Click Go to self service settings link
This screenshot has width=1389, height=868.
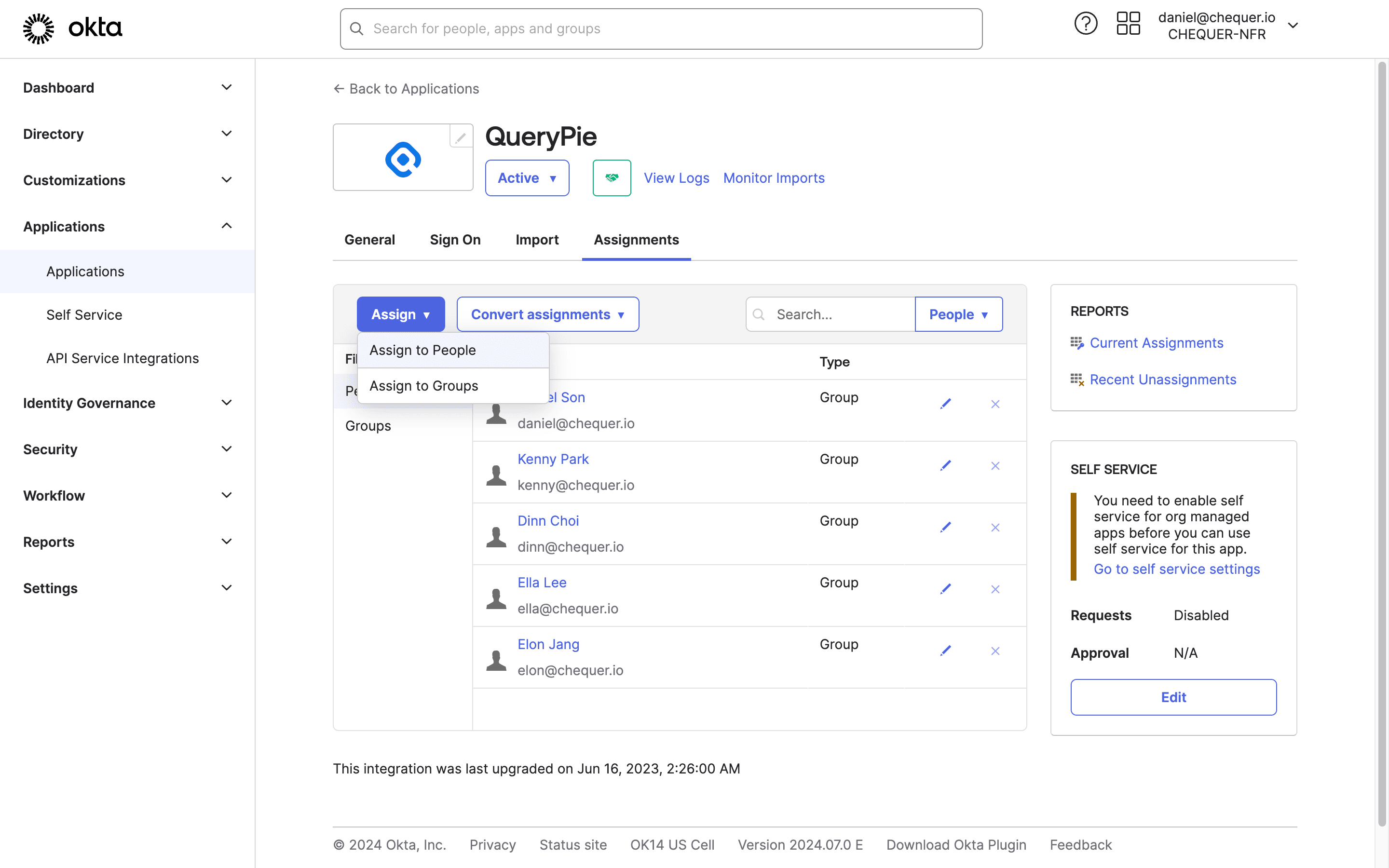pos(1177,569)
